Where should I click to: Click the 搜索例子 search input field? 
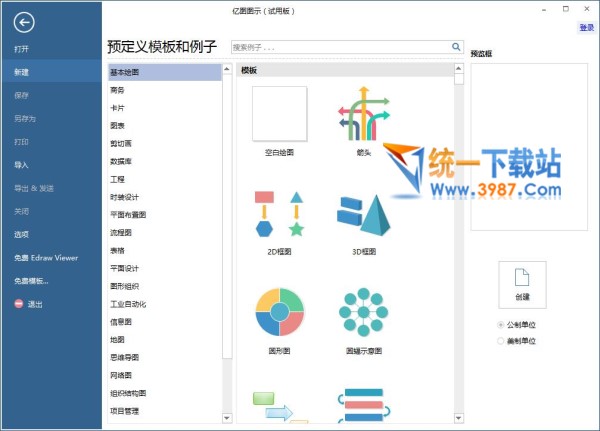point(338,47)
